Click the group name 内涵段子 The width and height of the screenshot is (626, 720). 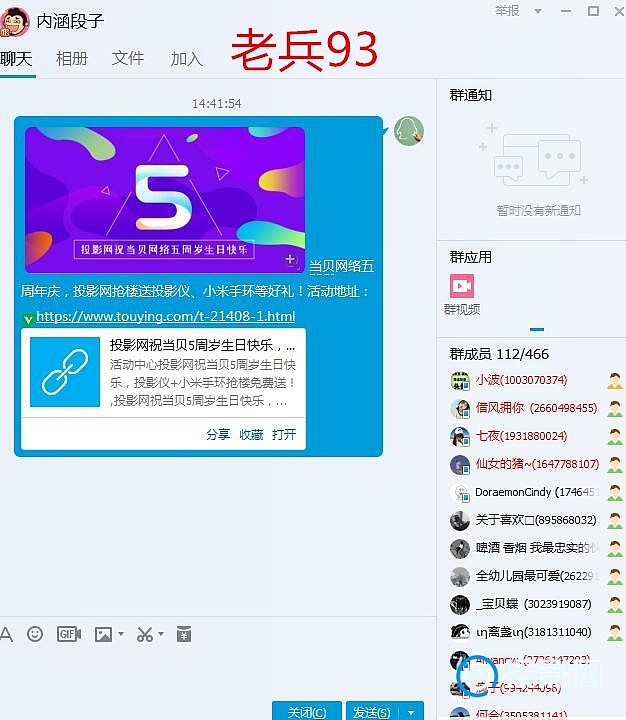70,21
